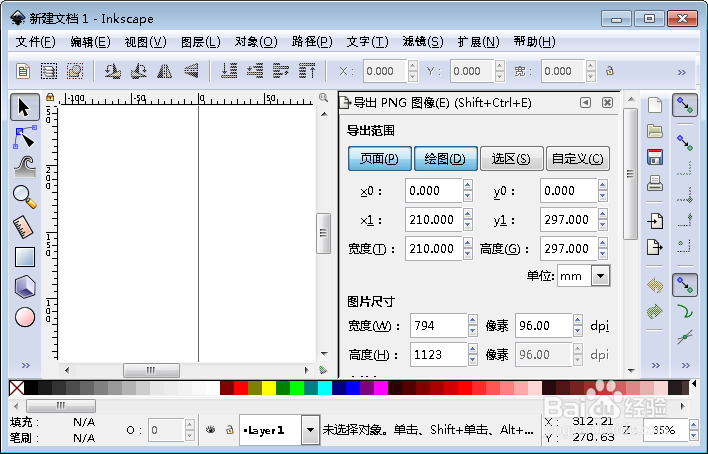Image resolution: width=708 pixels, height=454 pixels.
Task: Rotate selection clockwise icon
Action: pos(139,71)
